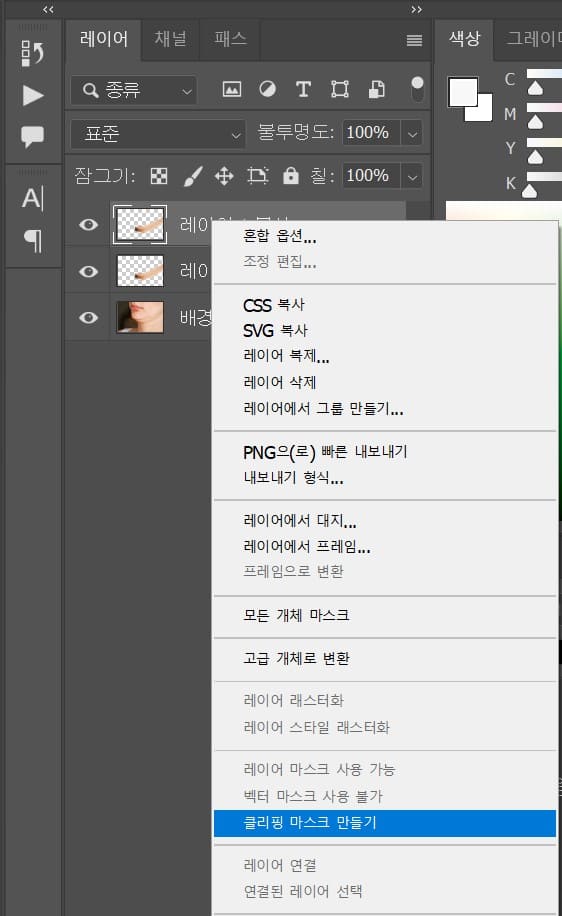
Task: Choose 레이어 삭제 menu item
Action: pos(385,382)
